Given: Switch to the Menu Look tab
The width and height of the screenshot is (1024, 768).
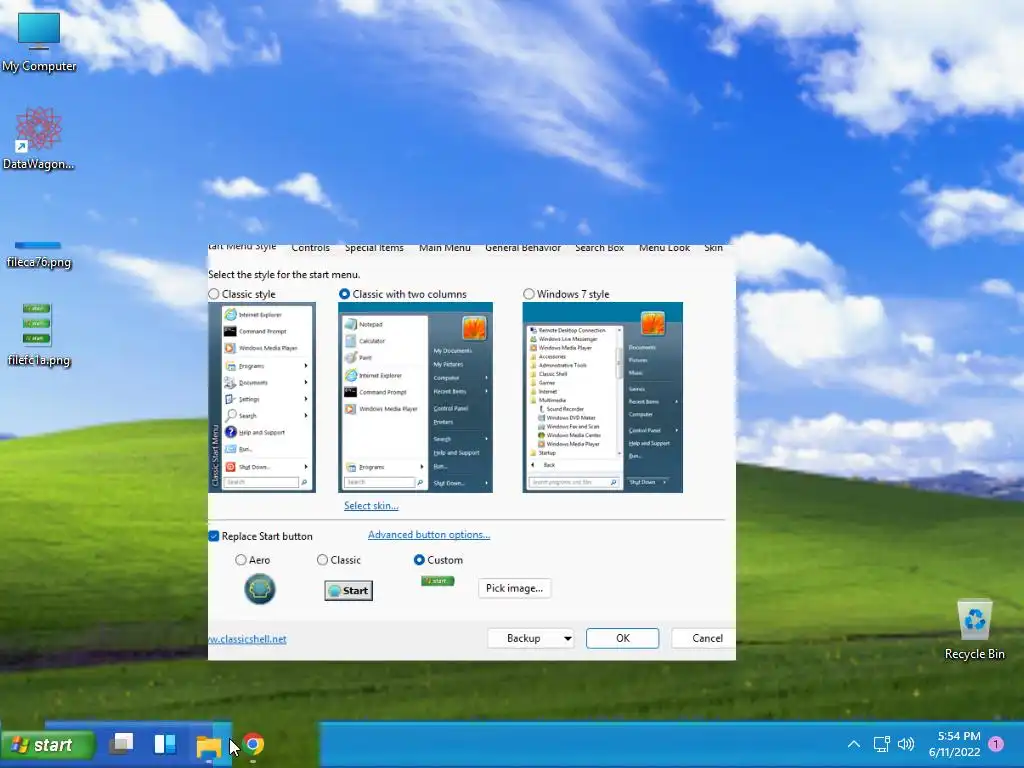Looking at the screenshot, I should click(664, 248).
